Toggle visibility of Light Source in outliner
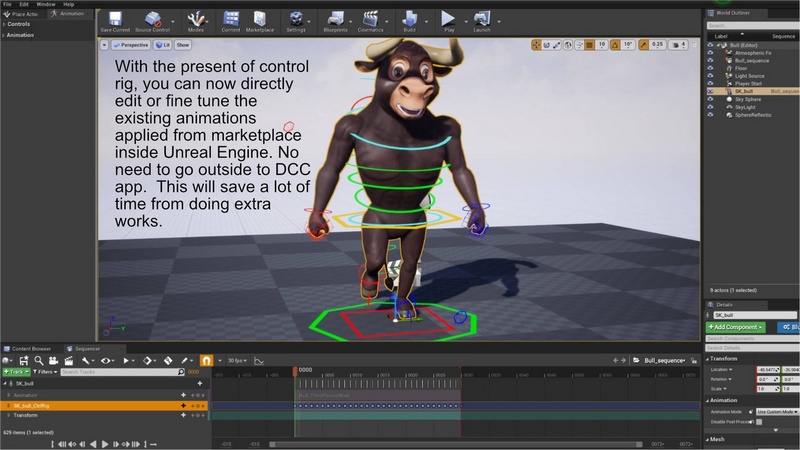 710,74
